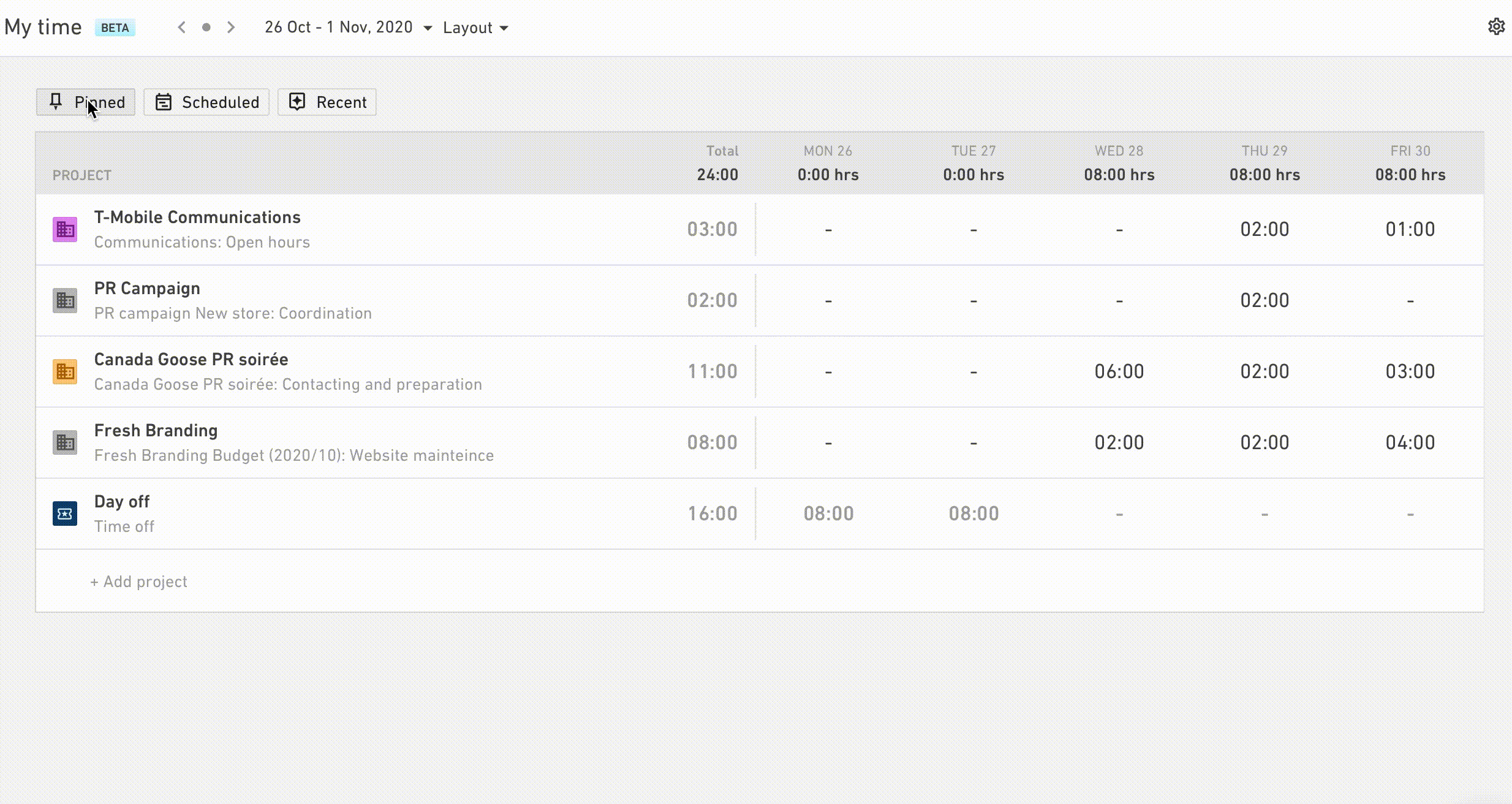
Task: Click 'Communications: Open hours' subtitle
Action: [202, 242]
